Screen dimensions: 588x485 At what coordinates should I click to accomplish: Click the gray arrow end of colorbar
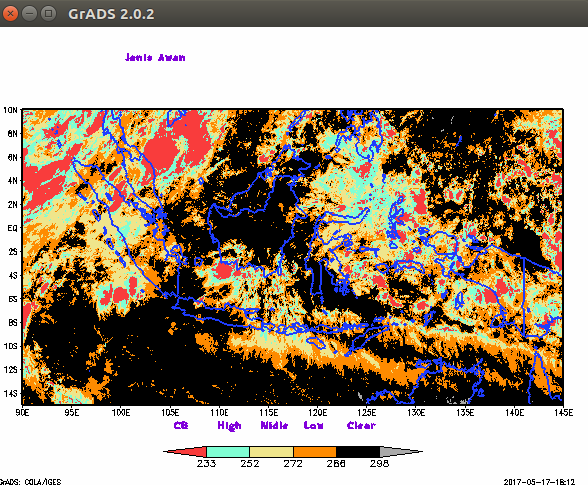pos(401,452)
